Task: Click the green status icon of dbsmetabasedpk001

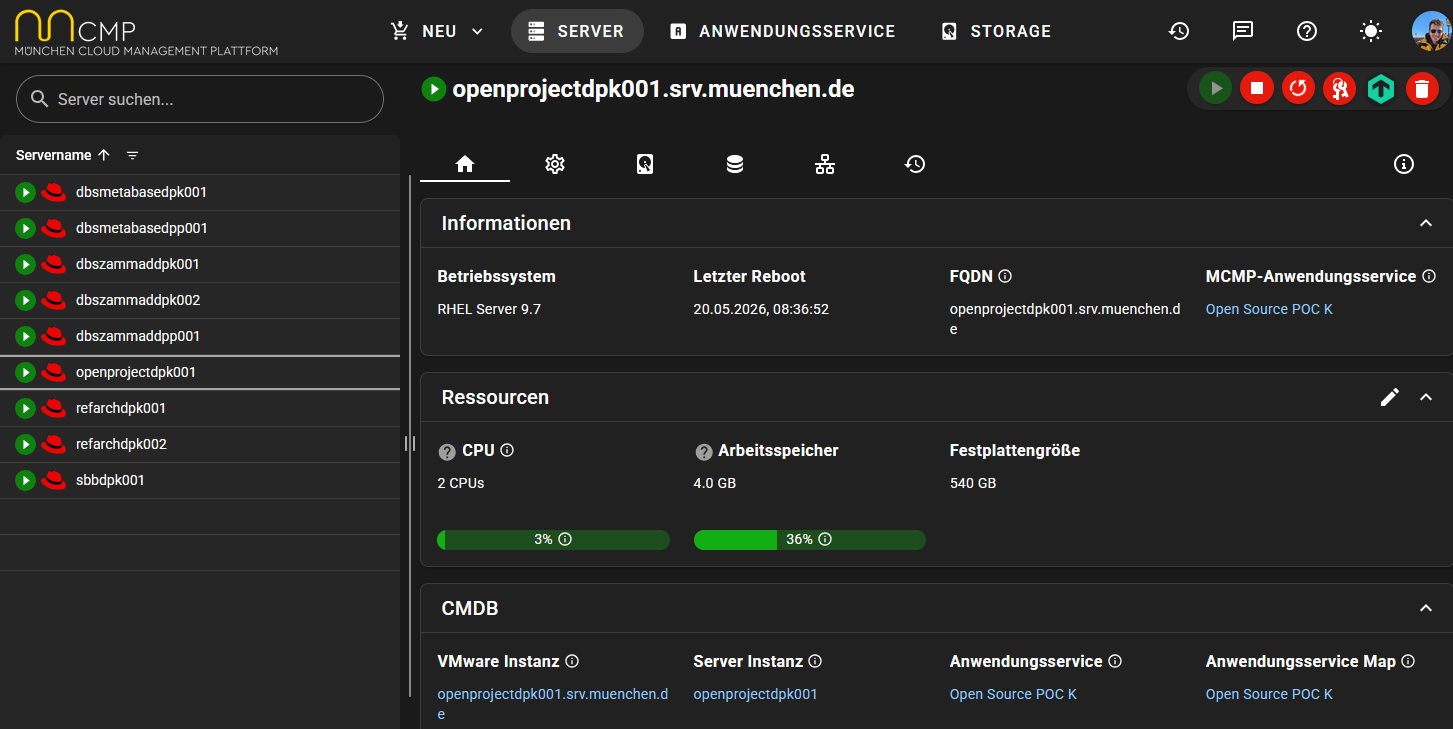Action: [x=26, y=192]
